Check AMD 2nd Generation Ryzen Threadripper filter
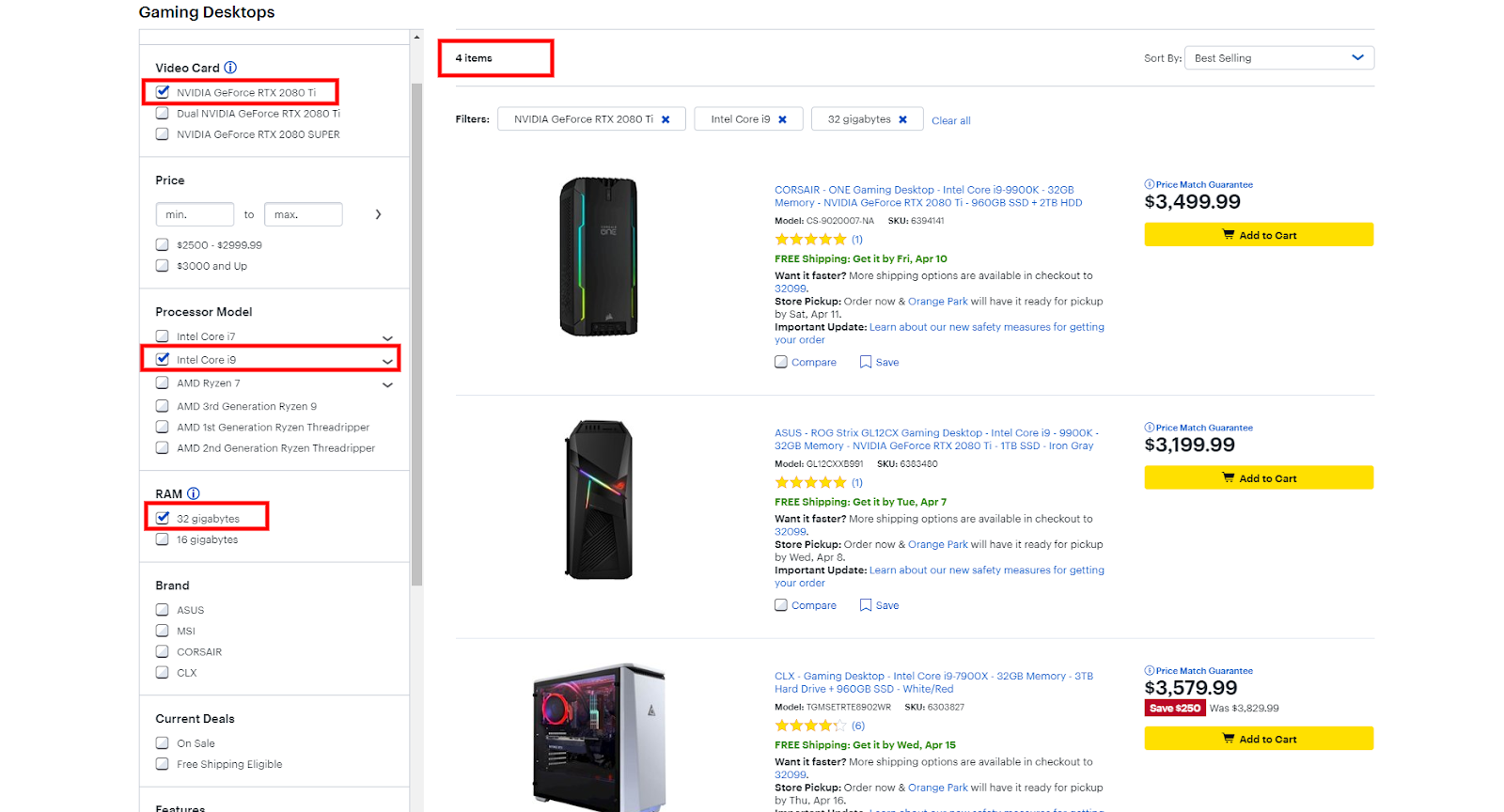The width and height of the screenshot is (1504, 812). click(x=163, y=448)
